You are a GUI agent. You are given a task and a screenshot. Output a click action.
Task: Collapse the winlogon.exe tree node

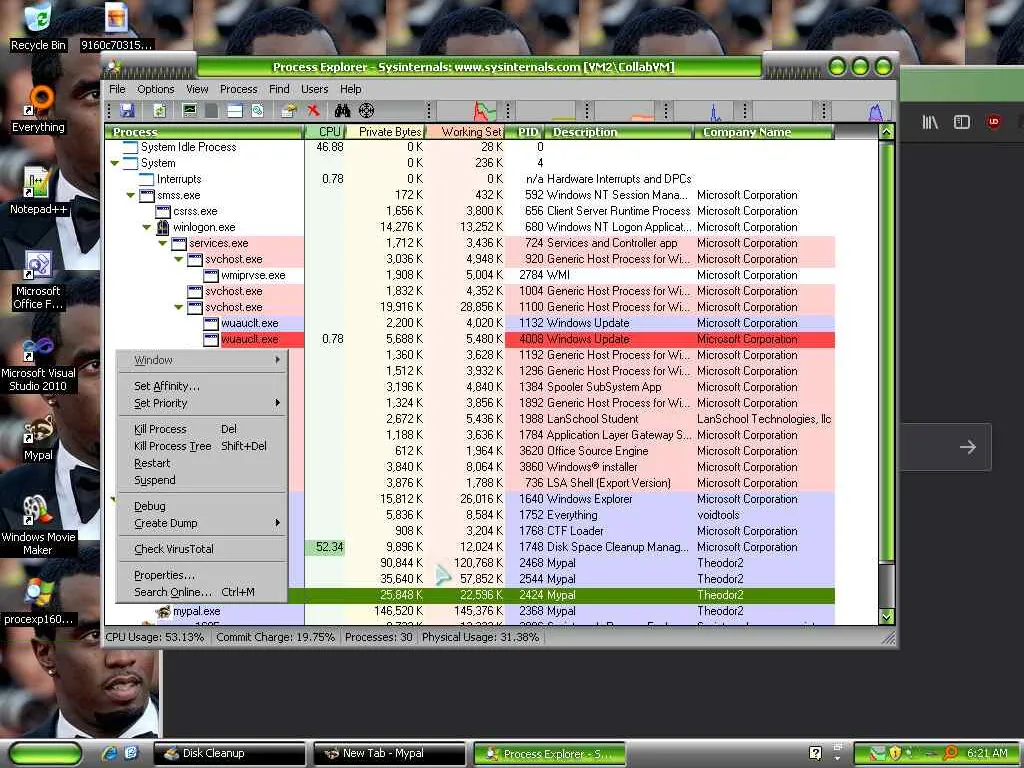click(147, 227)
